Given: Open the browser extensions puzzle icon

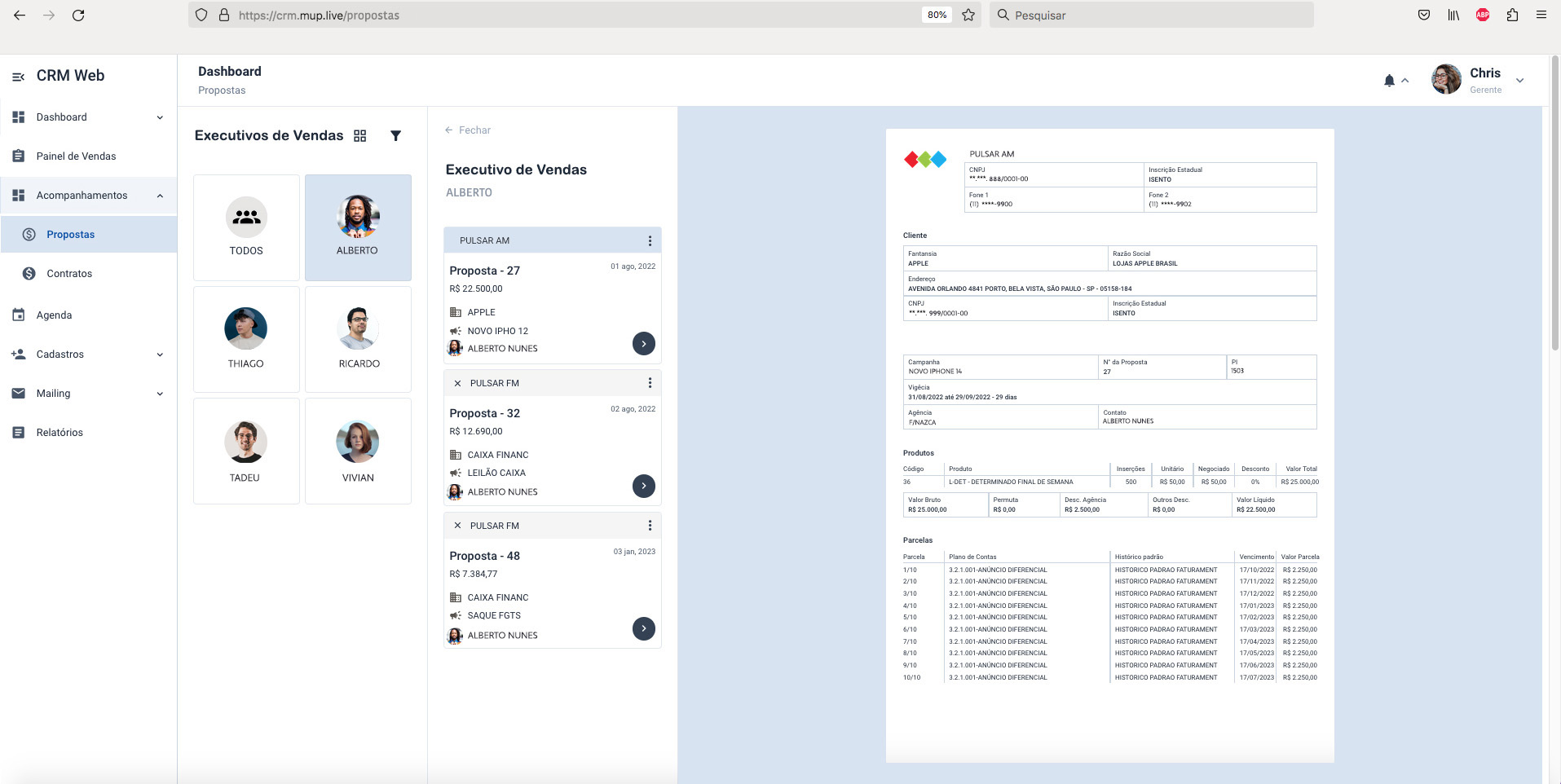Looking at the screenshot, I should pyautogui.click(x=1512, y=15).
